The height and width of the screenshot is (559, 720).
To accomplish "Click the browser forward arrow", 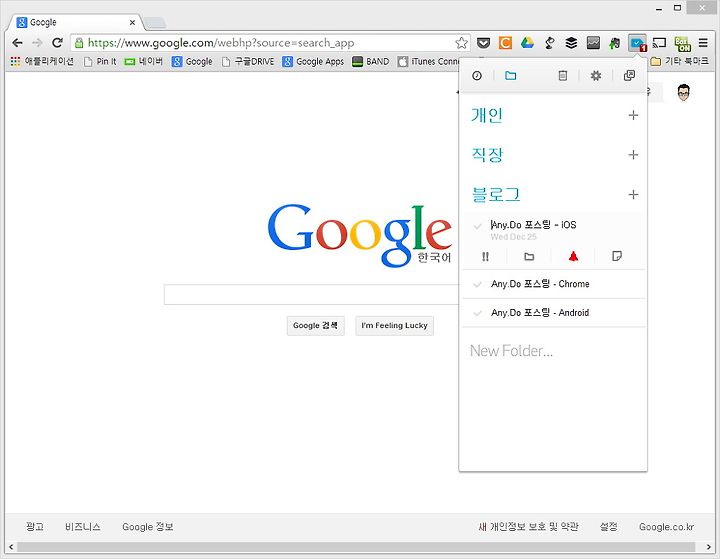I will [37, 43].
